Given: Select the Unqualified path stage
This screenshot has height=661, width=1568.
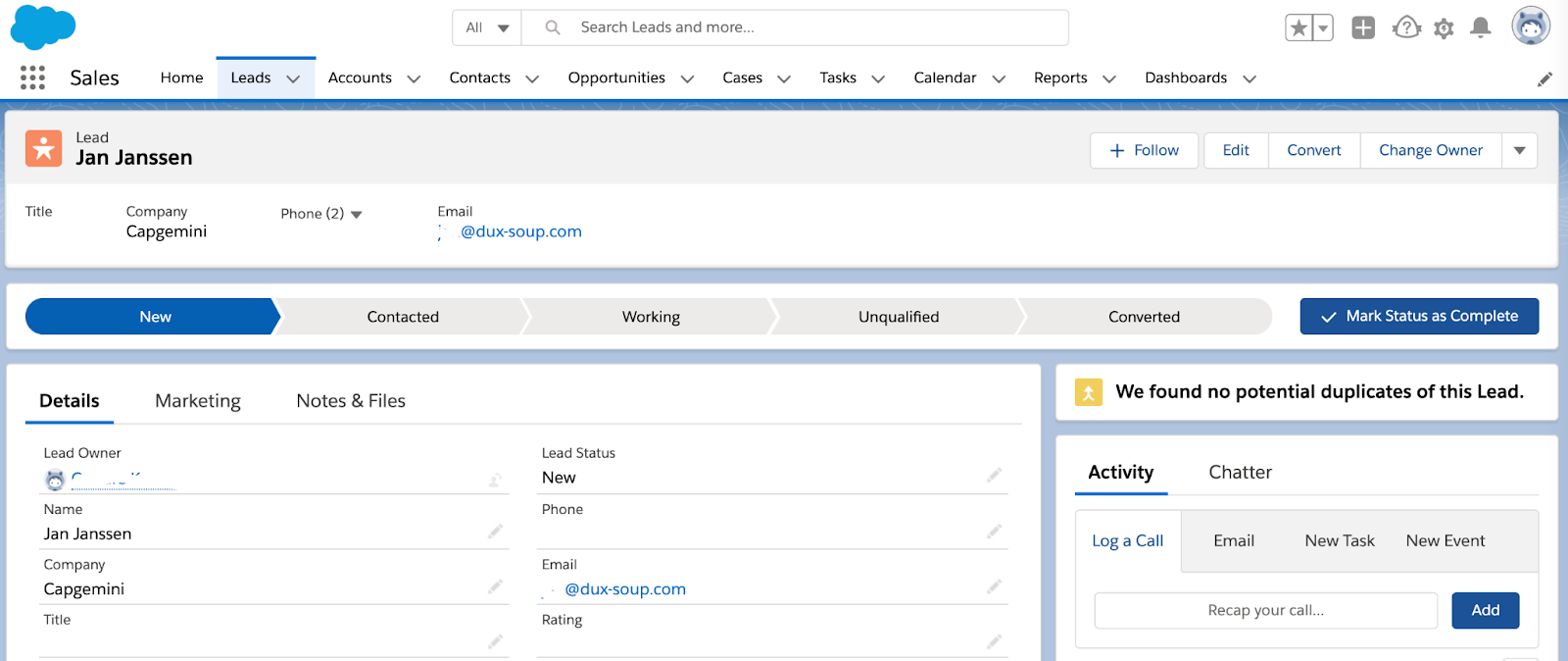Looking at the screenshot, I should (x=899, y=317).
